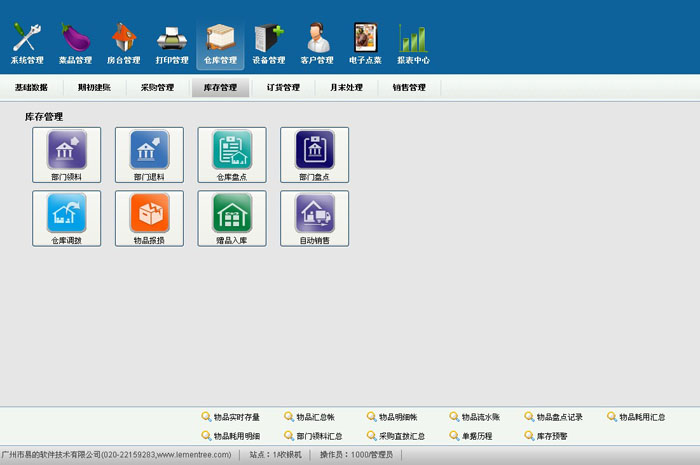The height and width of the screenshot is (465, 700).
Task: Open 单据历程 query link
Action: pos(471,436)
